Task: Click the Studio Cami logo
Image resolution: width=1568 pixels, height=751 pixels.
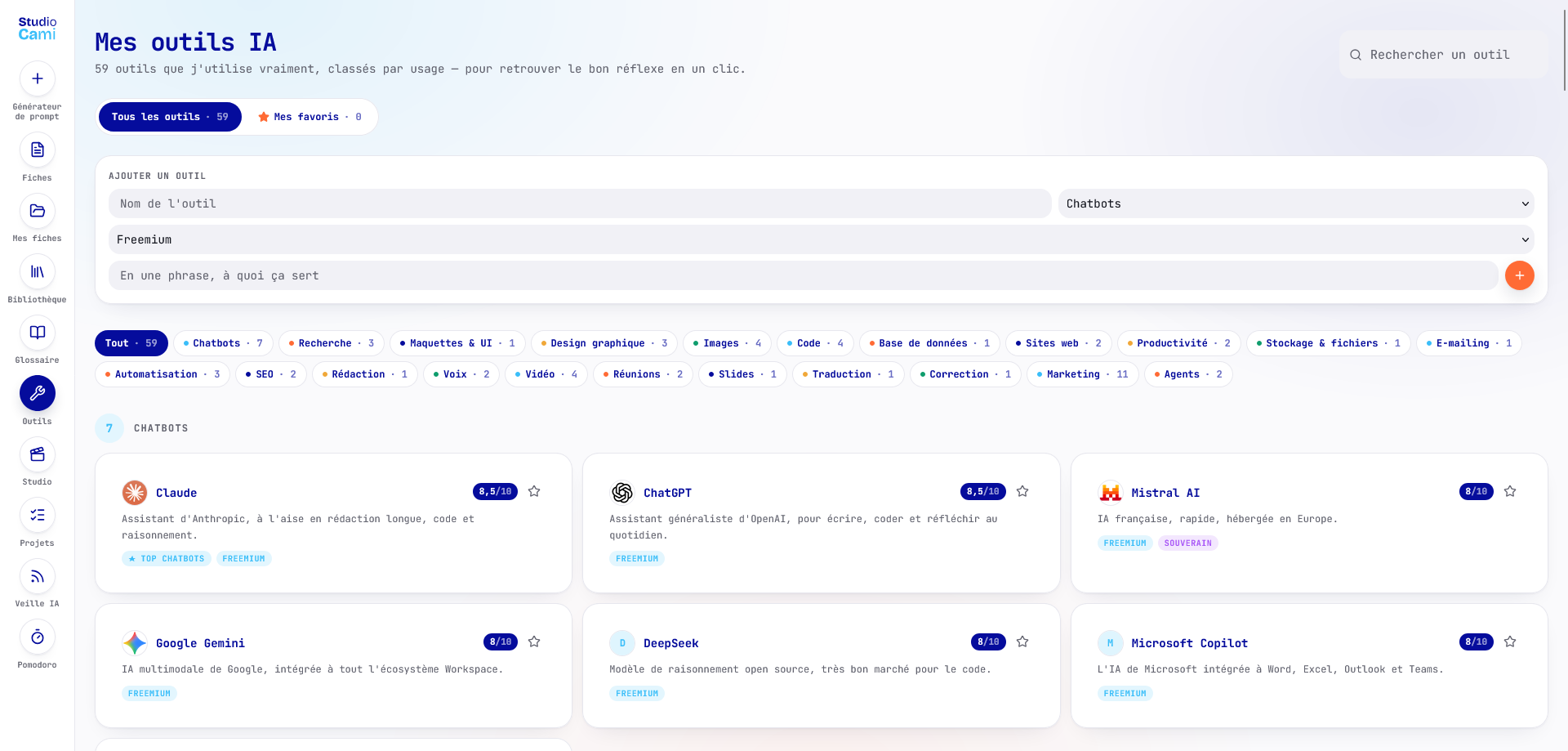Action: 38,29
